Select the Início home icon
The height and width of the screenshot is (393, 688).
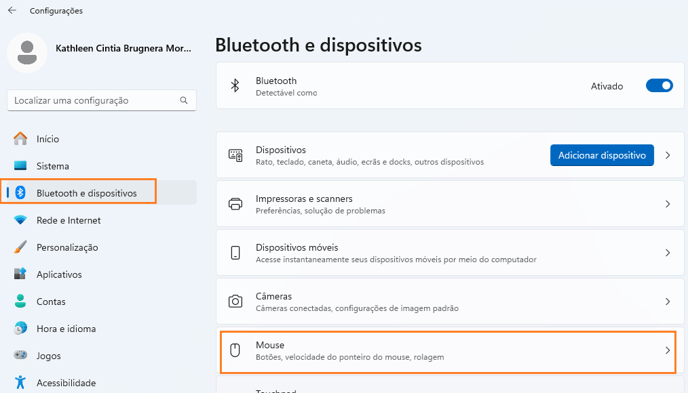click(20, 139)
